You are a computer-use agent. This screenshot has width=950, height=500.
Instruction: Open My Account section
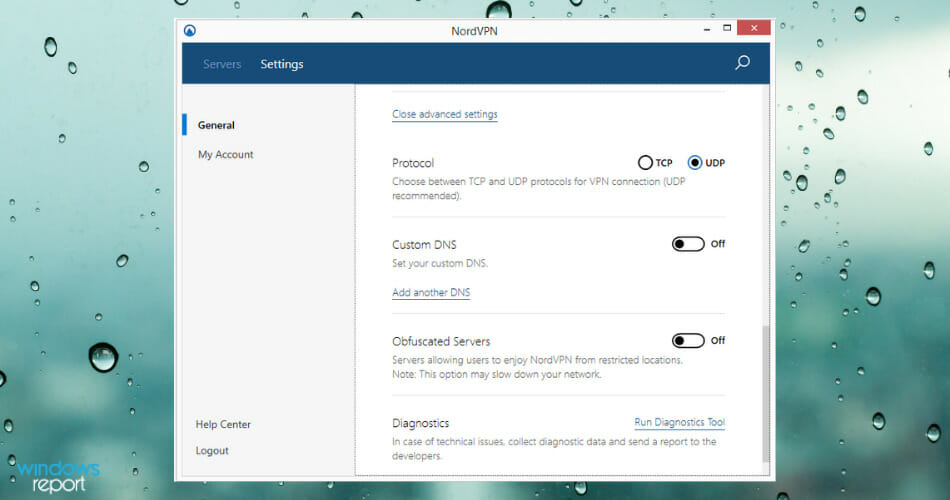(225, 155)
